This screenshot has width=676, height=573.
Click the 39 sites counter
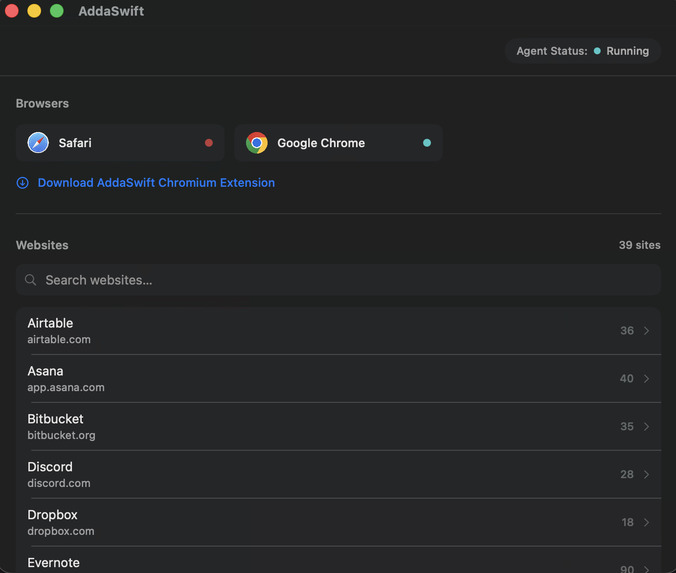coord(639,245)
